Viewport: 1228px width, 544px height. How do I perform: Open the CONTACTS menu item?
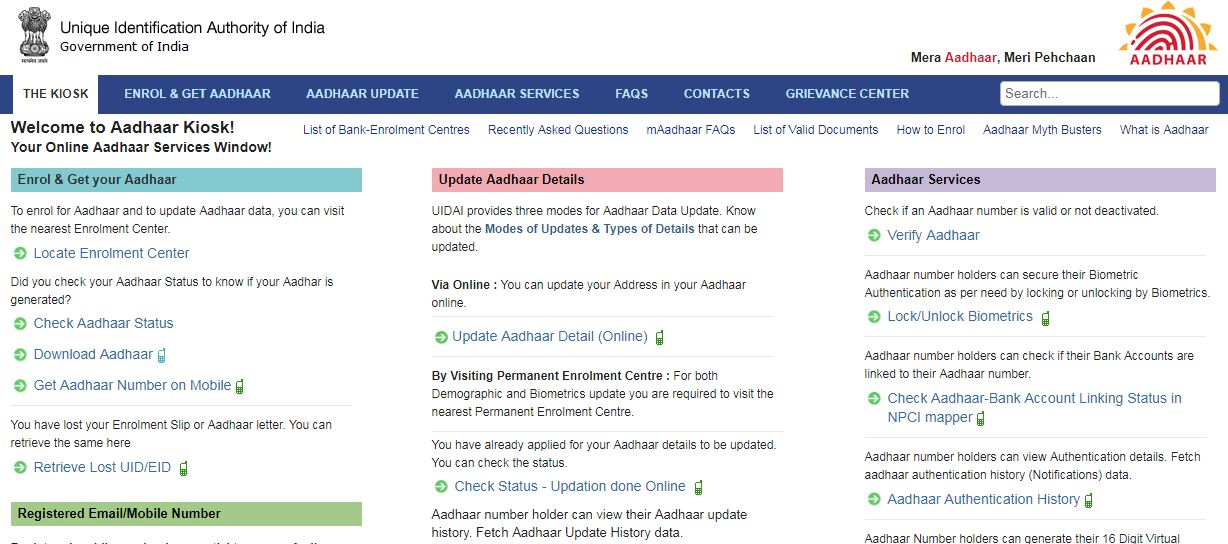717,94
